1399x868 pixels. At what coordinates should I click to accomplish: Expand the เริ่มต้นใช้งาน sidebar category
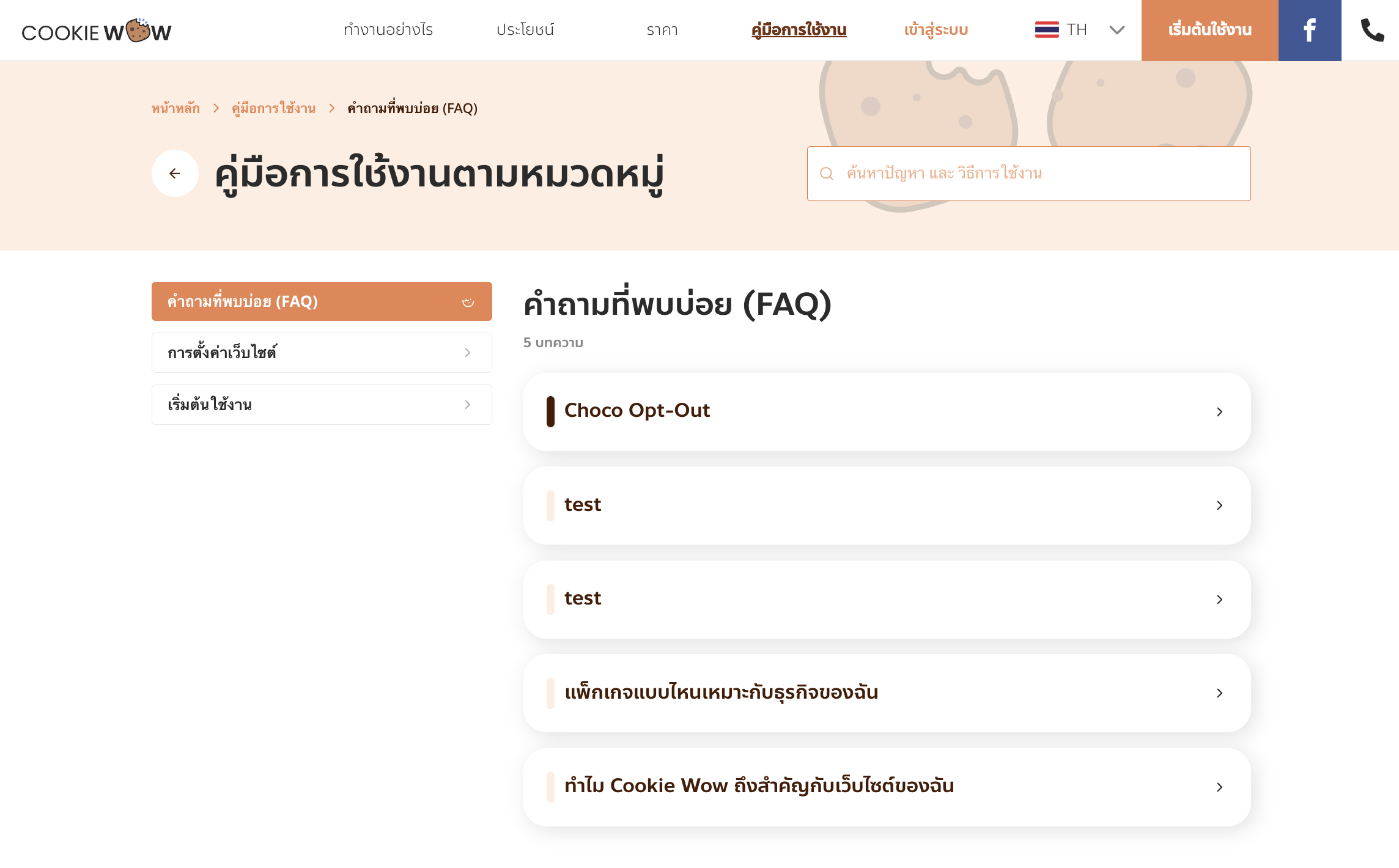322,405
